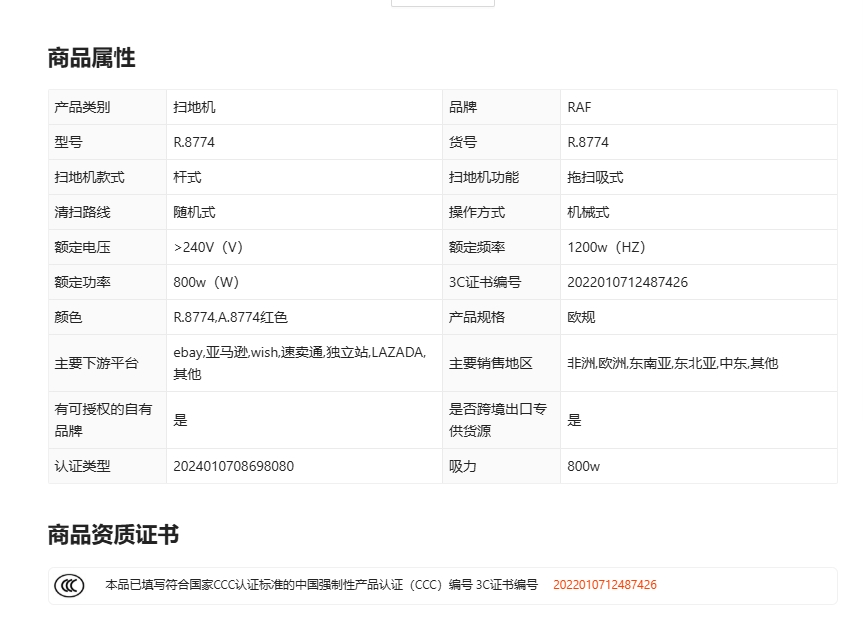
Task: Open the orange 3C certificate number link
Action: pyautogui.click(x=604, y=585)
